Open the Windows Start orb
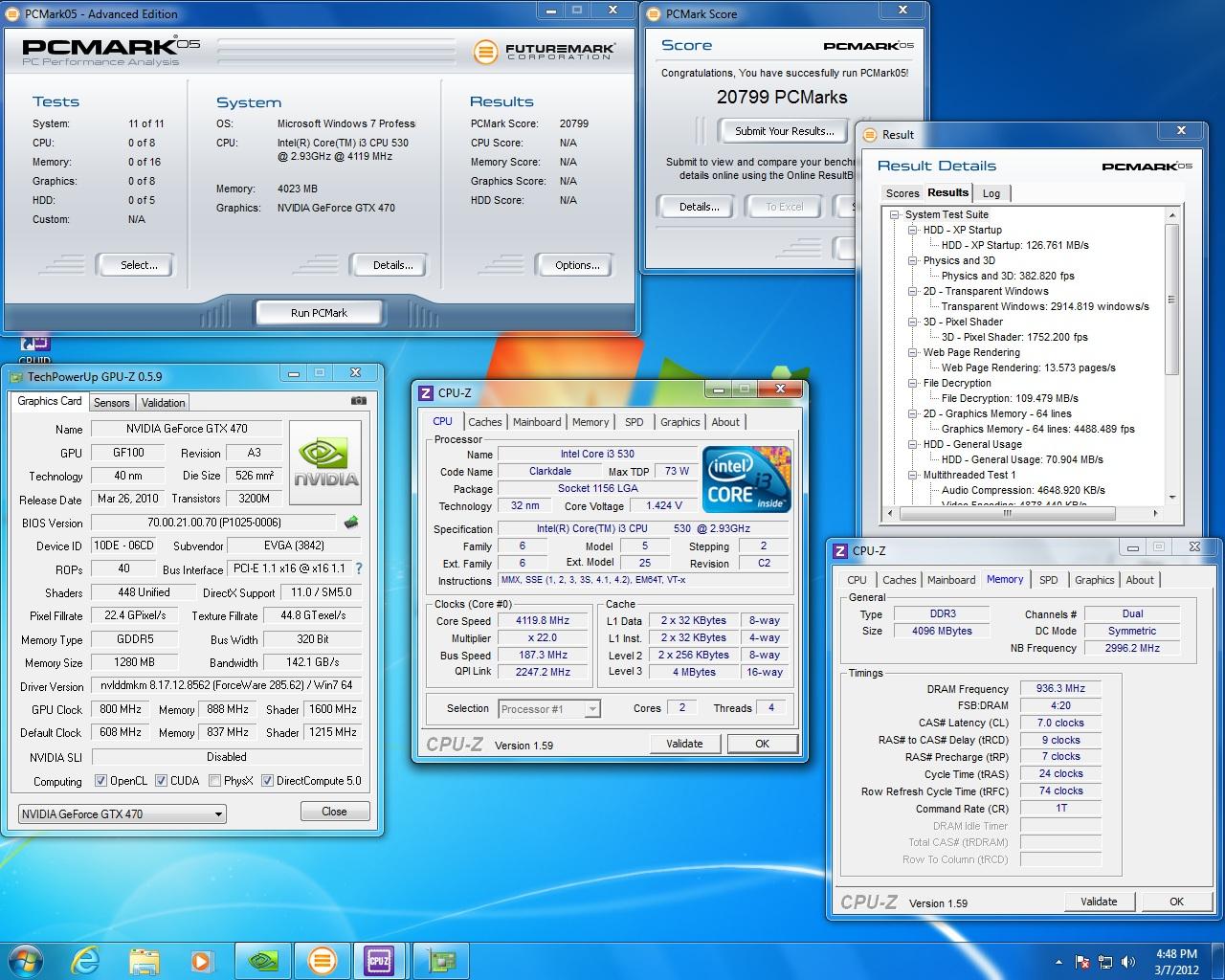The image size is (1225, 980). click(x=26, y=960)
